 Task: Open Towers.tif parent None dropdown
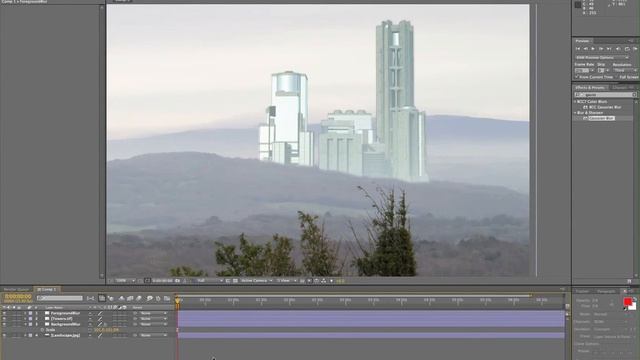[x=153, y=319]
